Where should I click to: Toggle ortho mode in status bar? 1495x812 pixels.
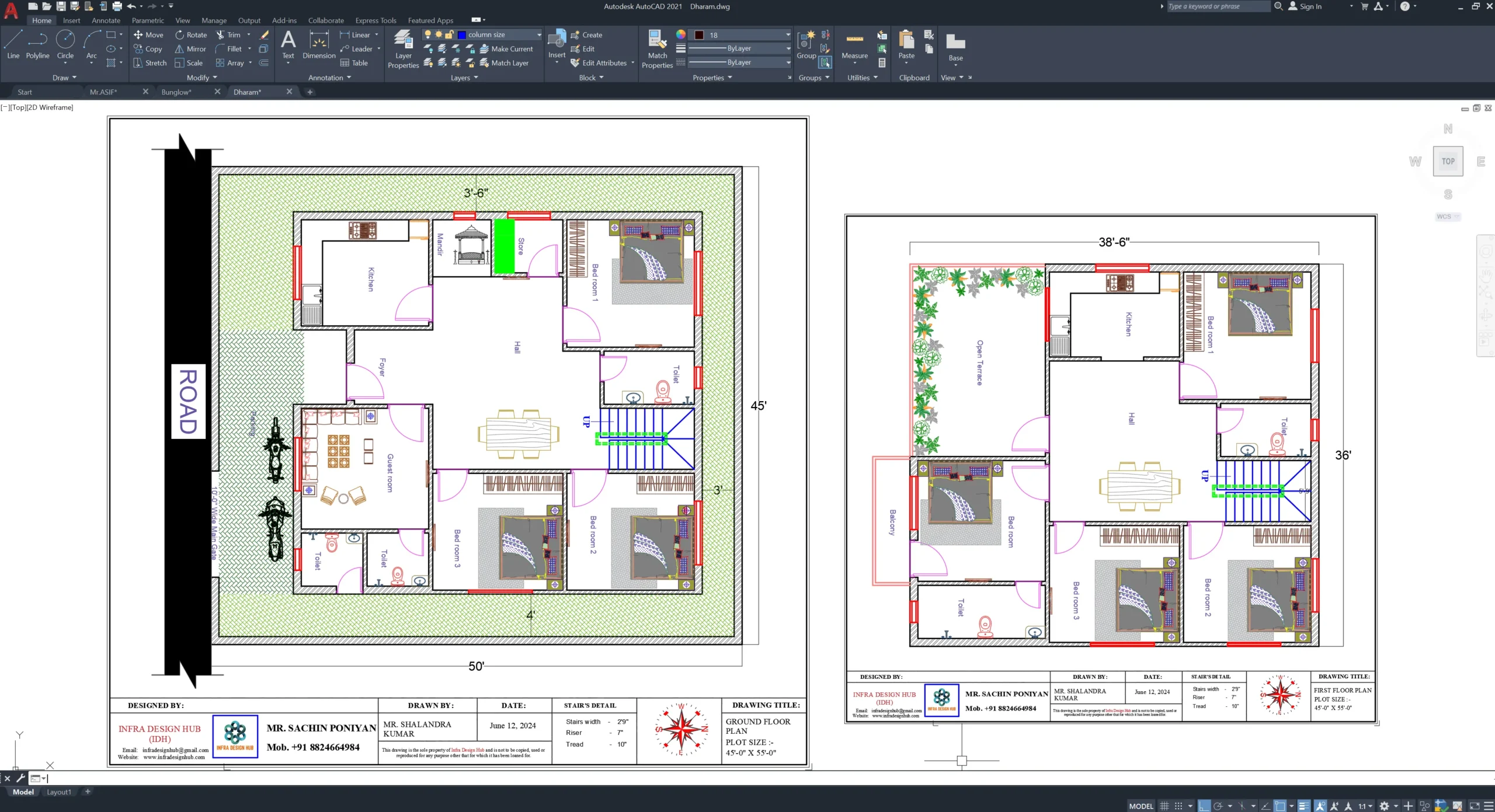1204,806
